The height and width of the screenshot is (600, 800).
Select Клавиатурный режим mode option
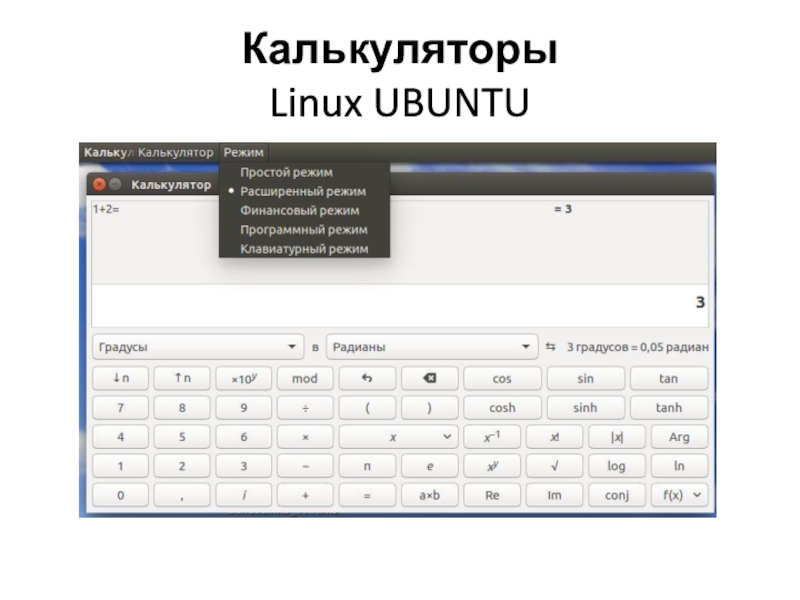pyautogui.click(x=304, y=249)
